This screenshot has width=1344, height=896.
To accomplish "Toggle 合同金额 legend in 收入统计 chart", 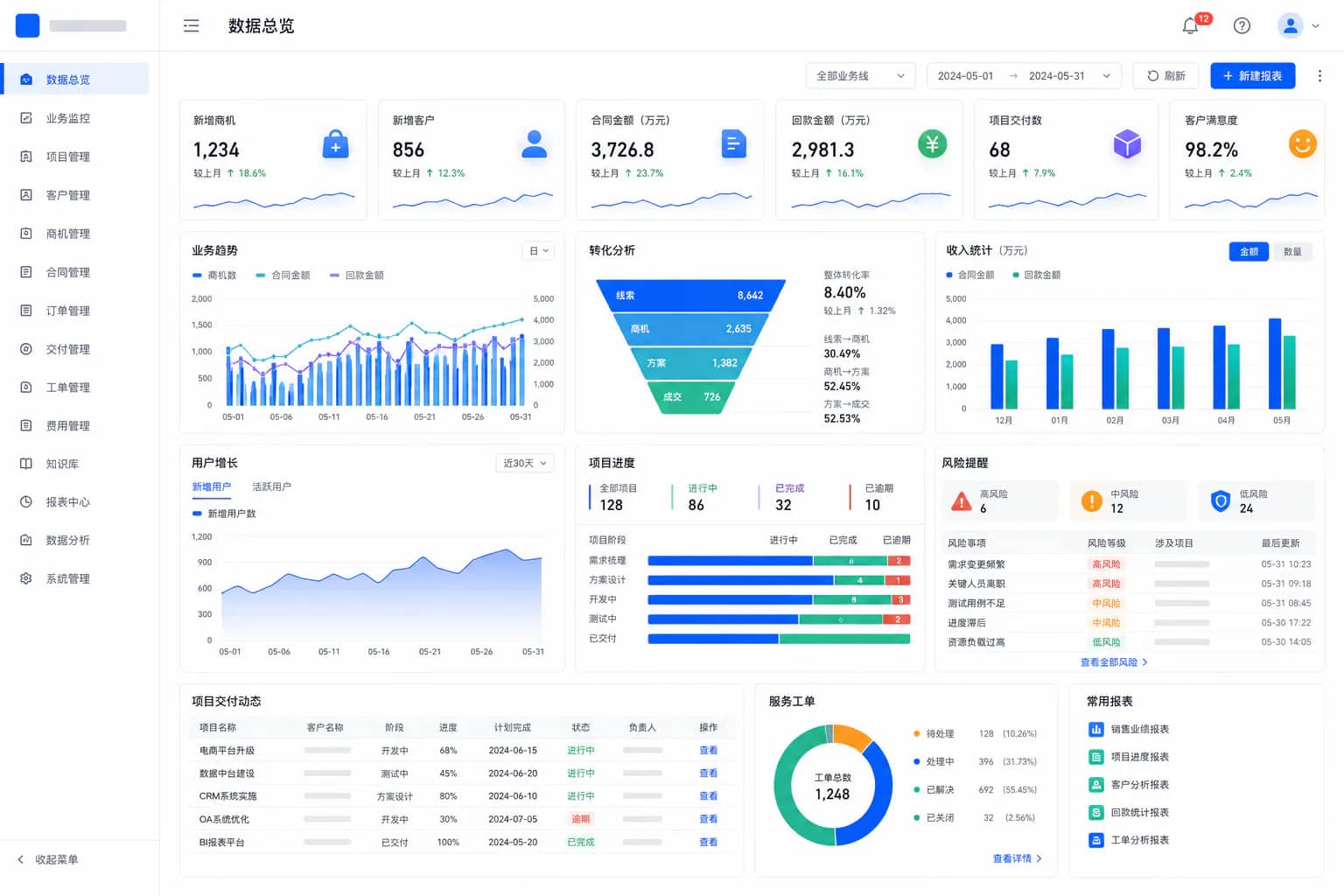I will point(970,275).
